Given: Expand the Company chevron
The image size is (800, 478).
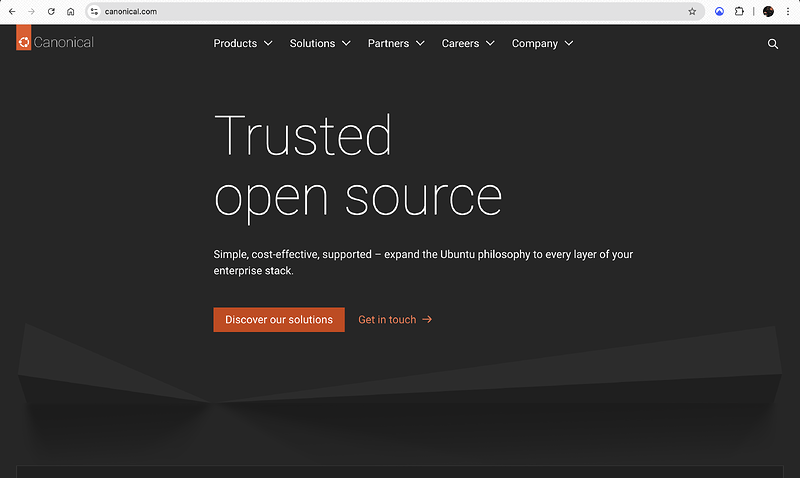Looking at the screenshot, I should coord(569,43).
